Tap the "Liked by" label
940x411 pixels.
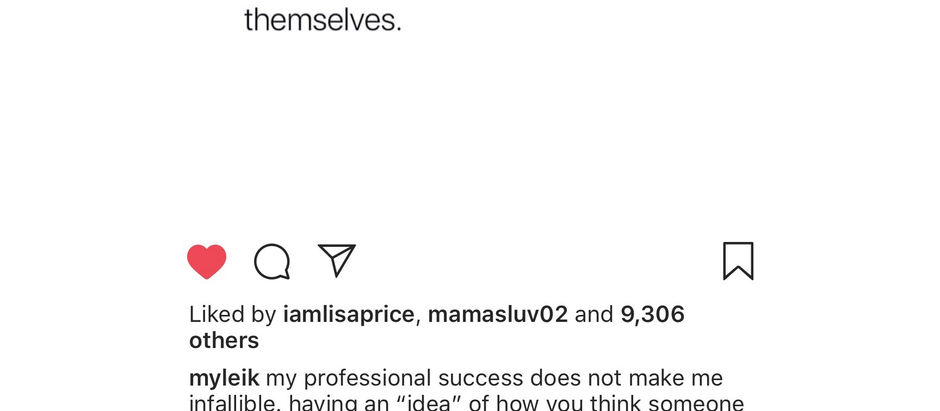(x=232, y=314)
